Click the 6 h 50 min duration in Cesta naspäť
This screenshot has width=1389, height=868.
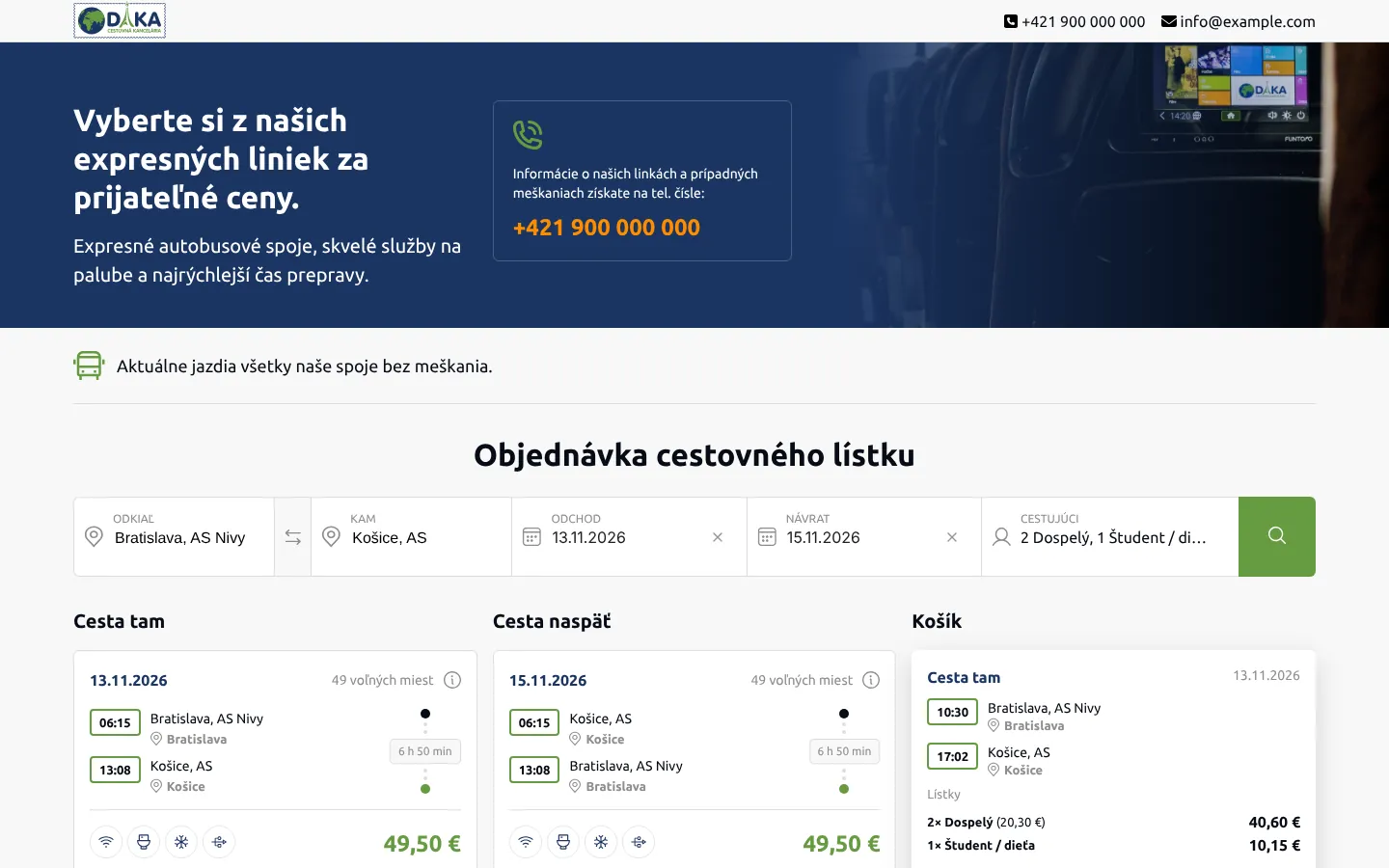click(844, 751)
